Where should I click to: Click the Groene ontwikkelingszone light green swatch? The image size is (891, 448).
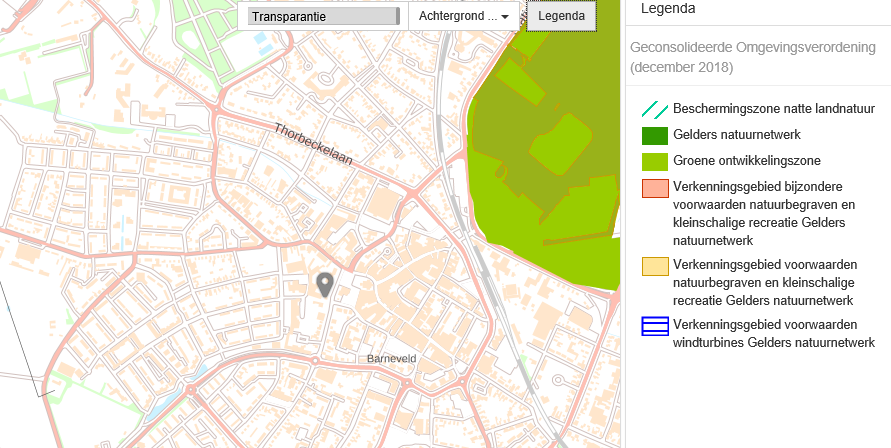(655, 161)
